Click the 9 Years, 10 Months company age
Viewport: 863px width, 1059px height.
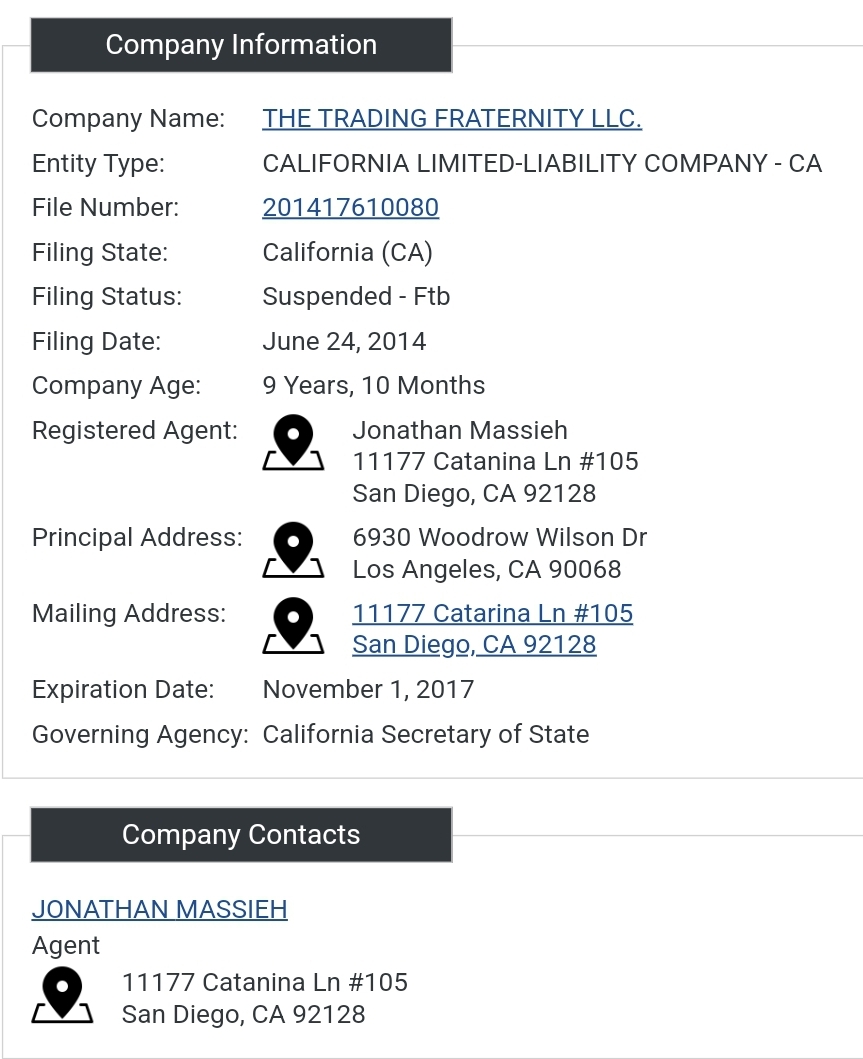click(373, 386)
